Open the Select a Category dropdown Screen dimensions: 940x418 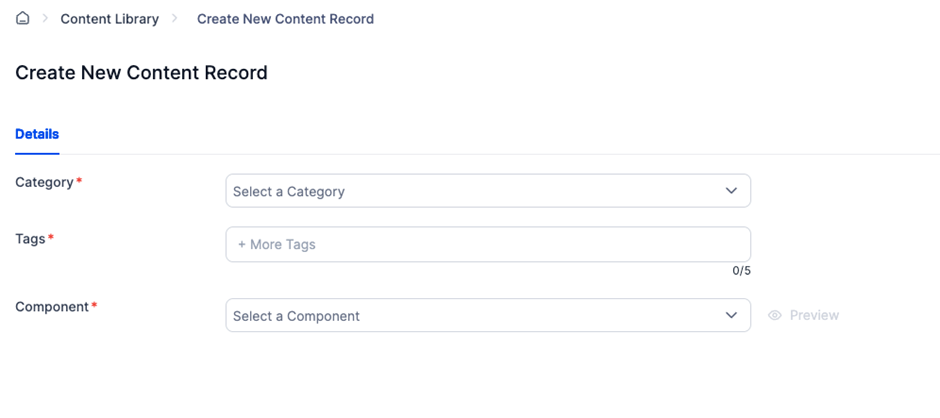[x=488, y=191]
